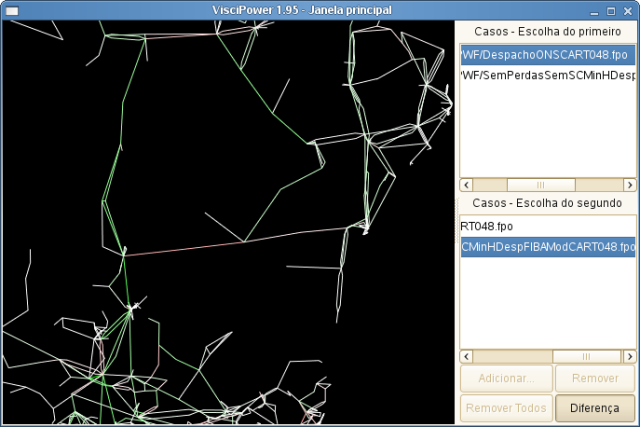
Task: Select WF/DespachoONSCART048.fpo in first case list
Action: 548,55
